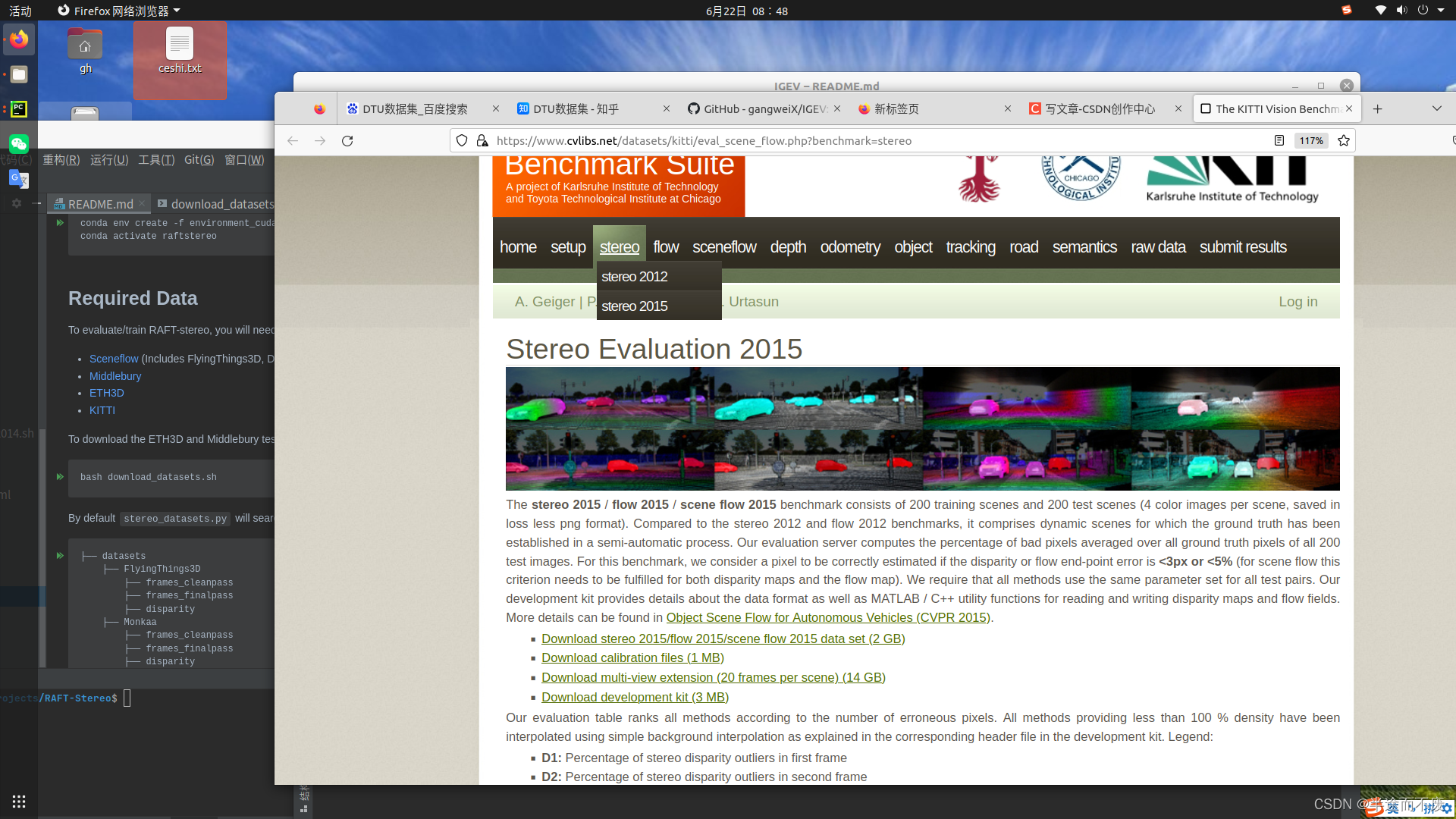The image size is (1456, 819).
Task: Select stereo 2012 from the dropdown menu
Action: tap(635, 277)
